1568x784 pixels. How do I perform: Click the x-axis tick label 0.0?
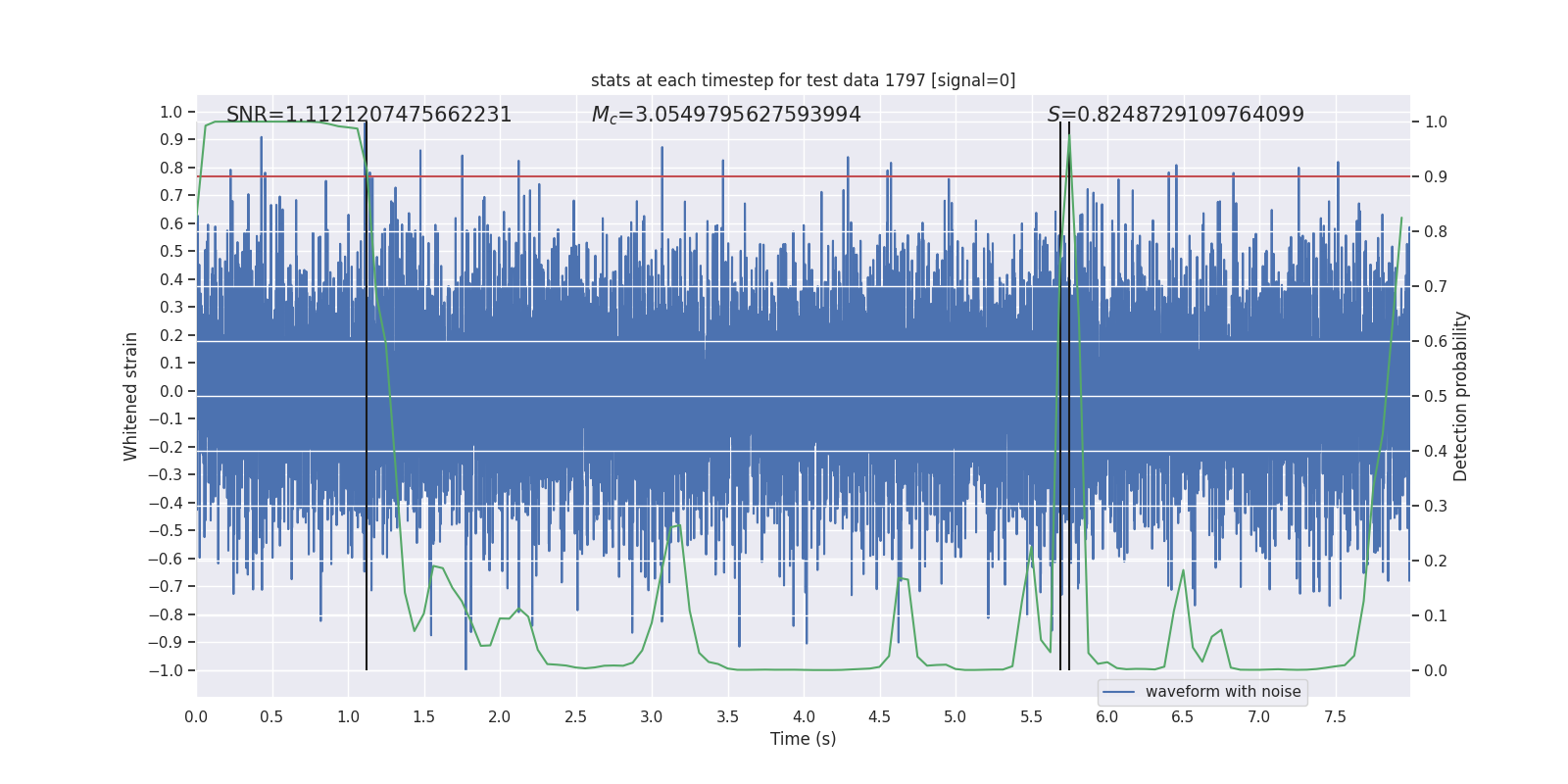pyautogui.click(x=196, y=717)
